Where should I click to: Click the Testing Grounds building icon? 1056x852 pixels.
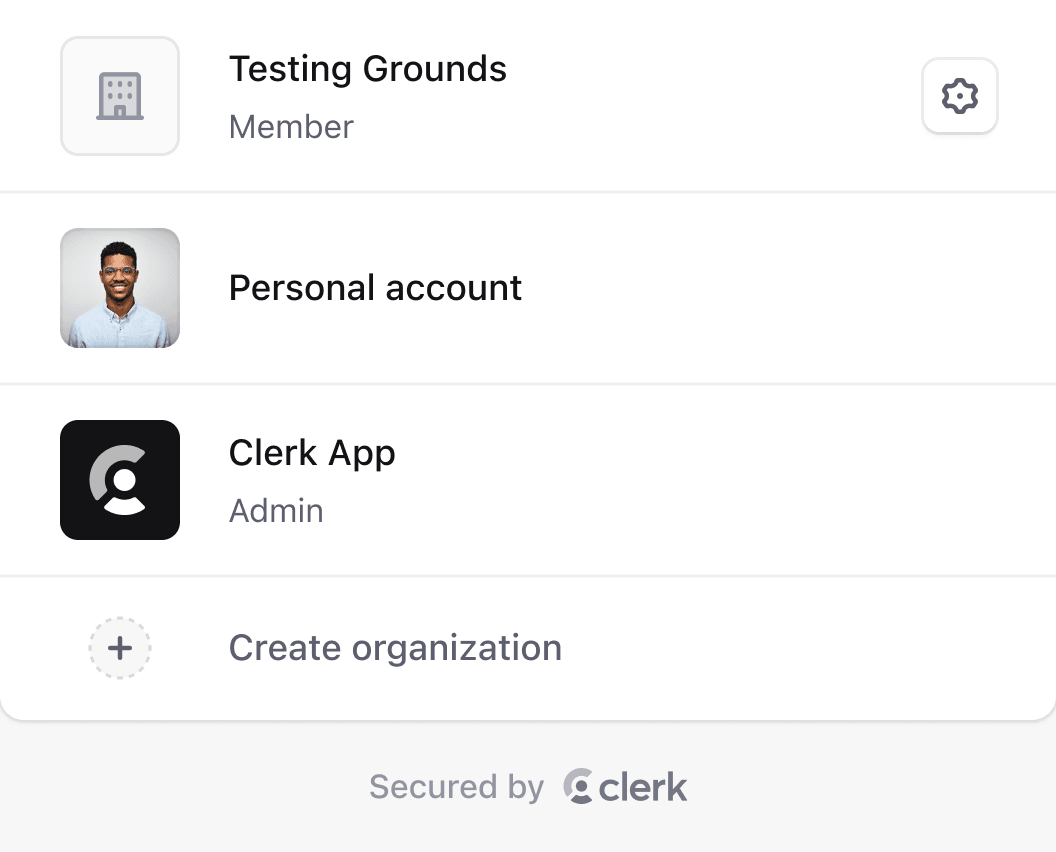pos(120,97)
